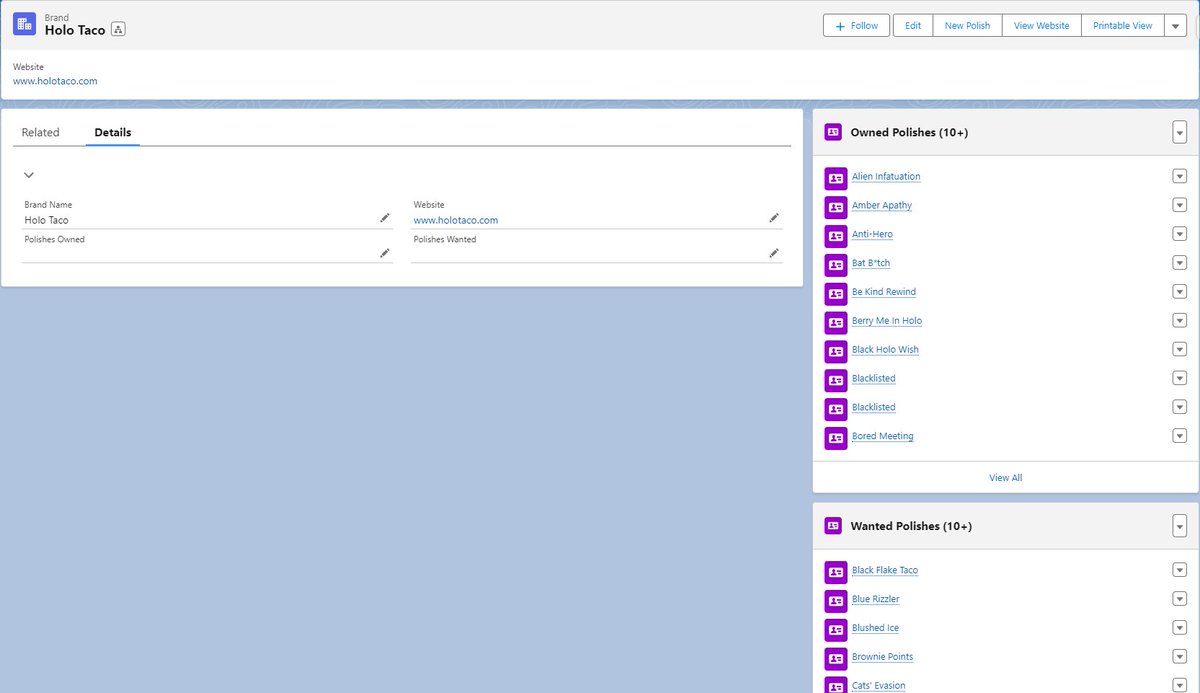1200x693 pixels.
Task: Open the Berry Me In Holo record
Action: coord(887,321)
